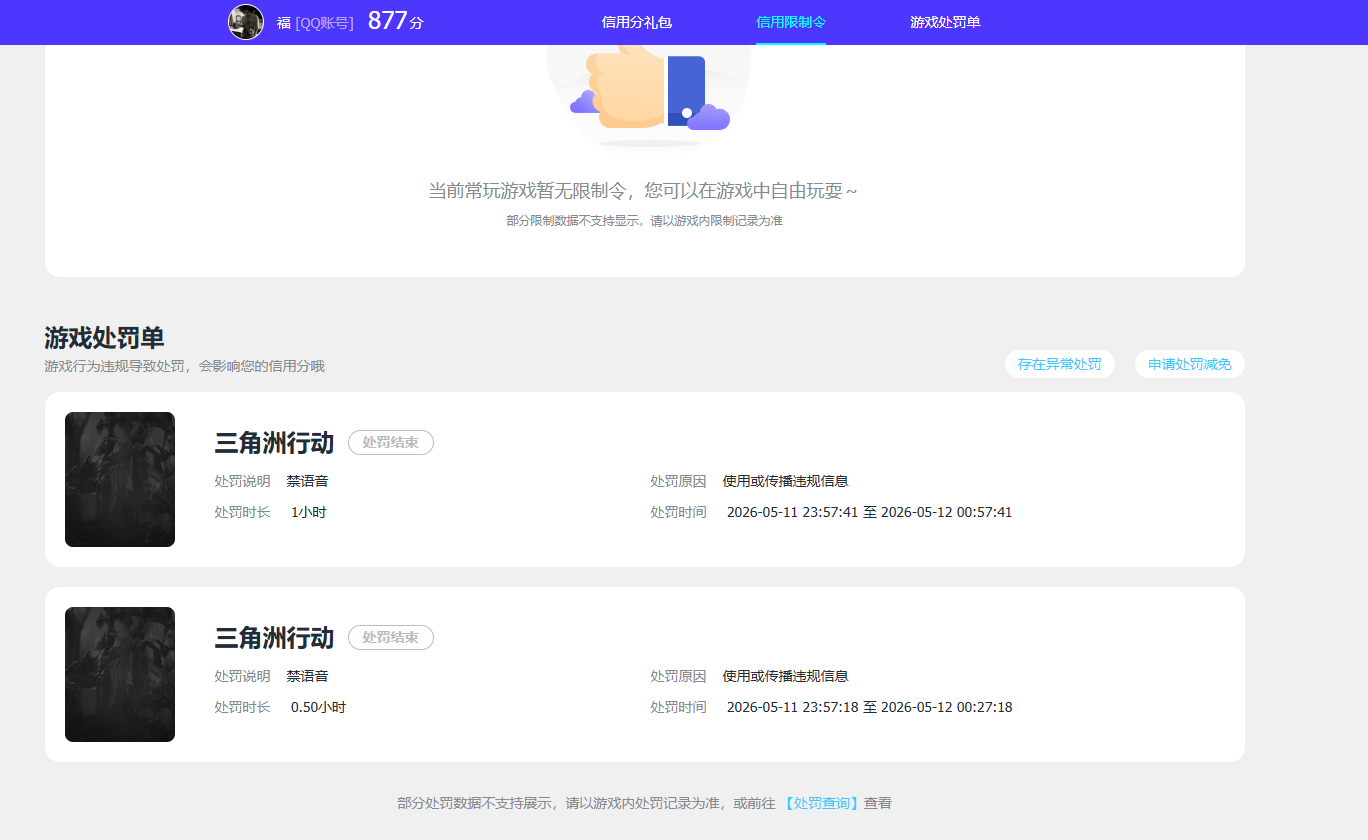Click the penalty time ending 2026-05-12 00:27:18
The image size is (1368, 840).
869,707
